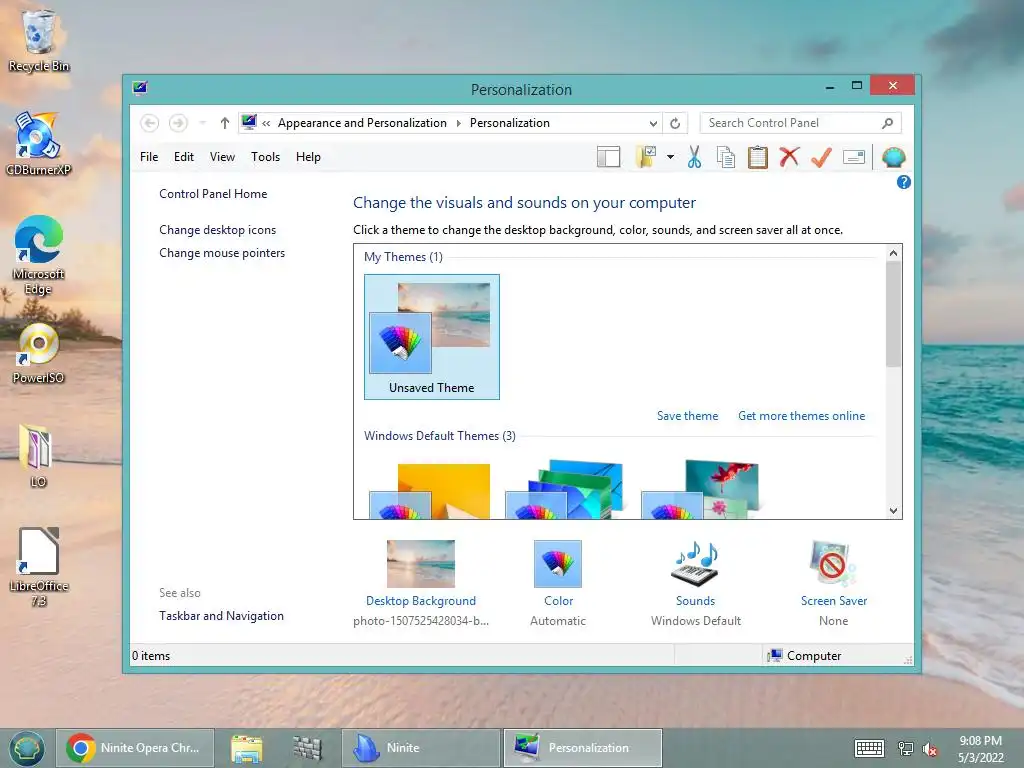
Task: Open dropdown arrow next to folder options icon
Action: 670,157
